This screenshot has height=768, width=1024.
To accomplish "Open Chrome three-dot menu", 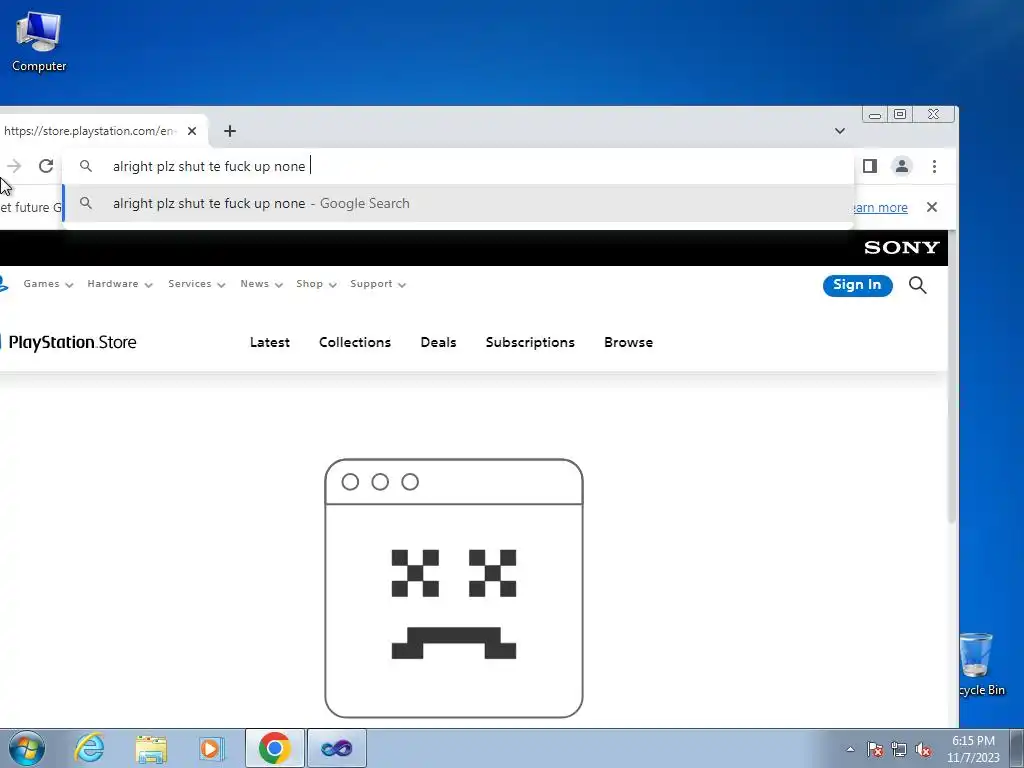I will [x=935, y=166].
